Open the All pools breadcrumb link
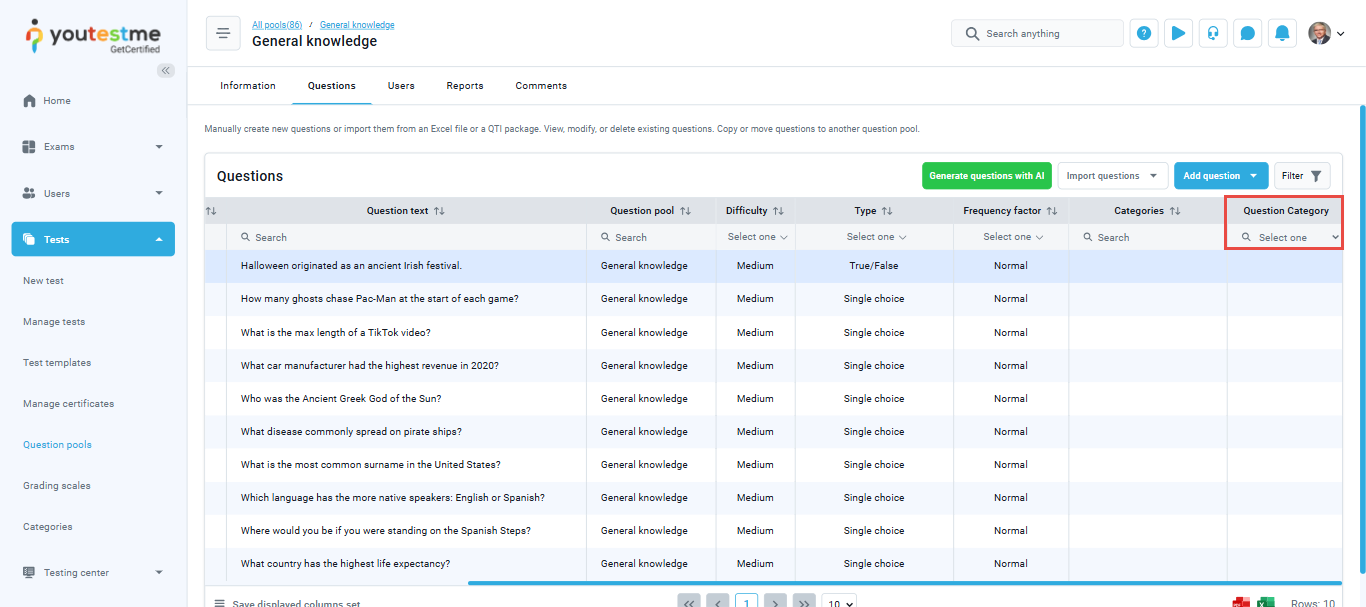The image size is (1366, 607). tap(276, 25)
